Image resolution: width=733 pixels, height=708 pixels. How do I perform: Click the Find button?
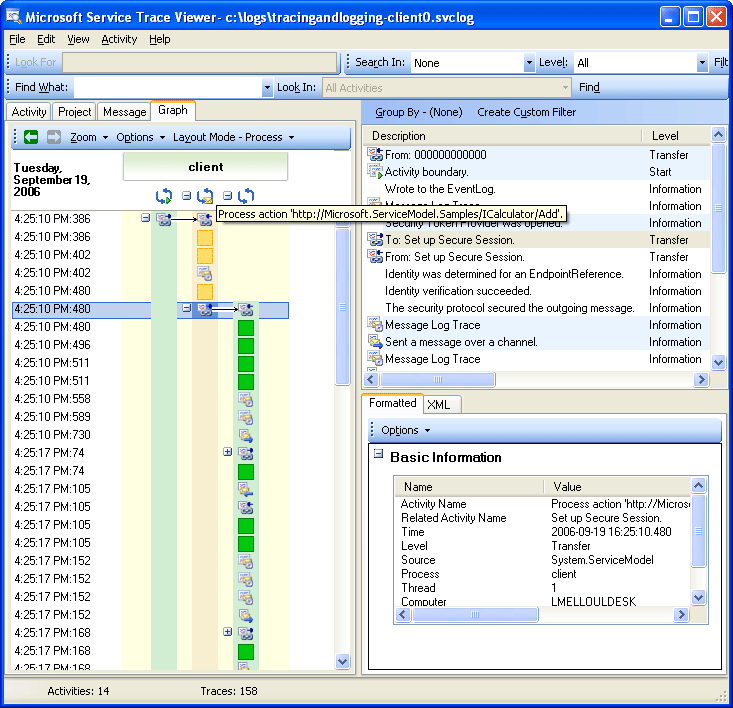point(589,88)
